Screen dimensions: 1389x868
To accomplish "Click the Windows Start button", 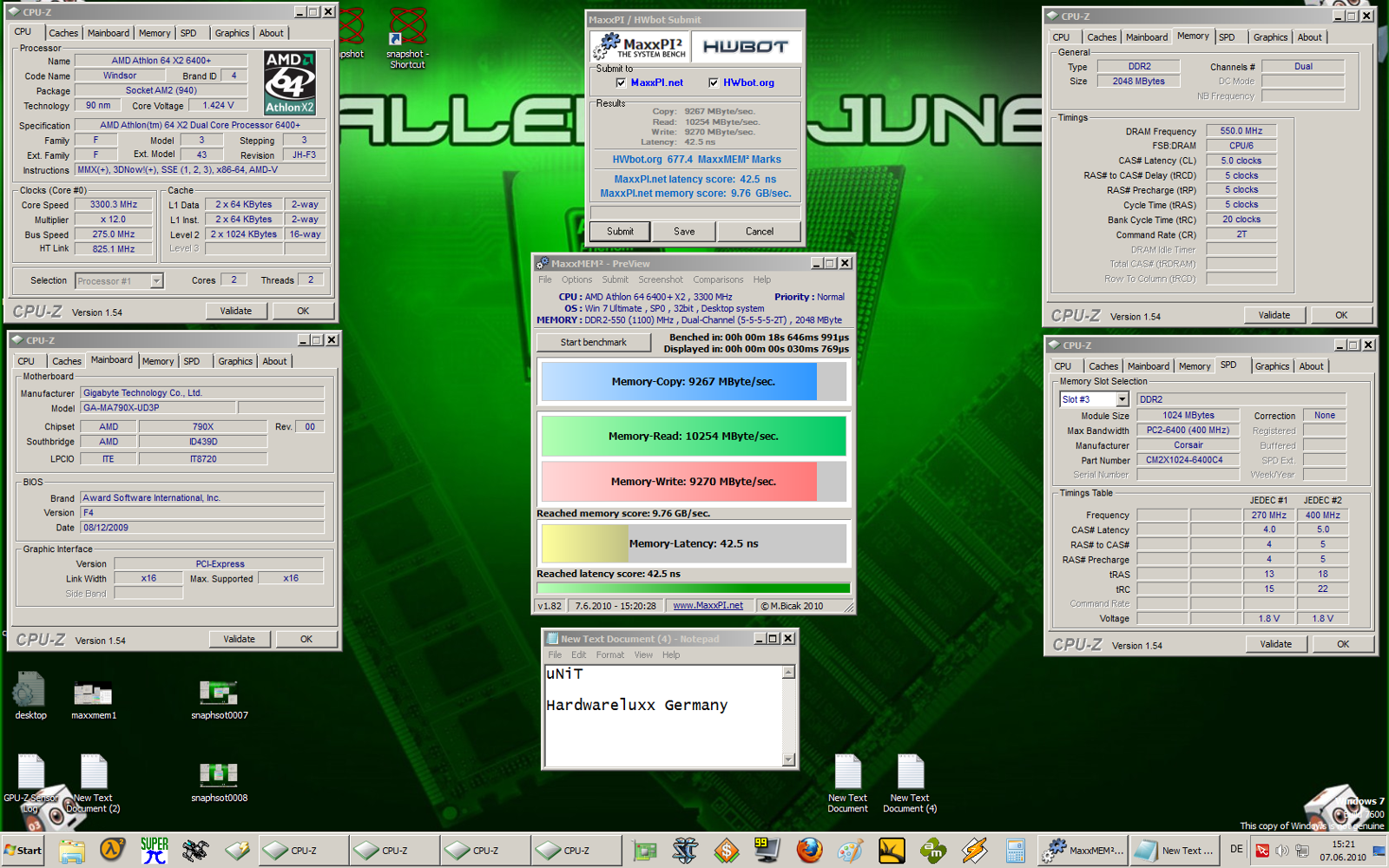I will pos(23,851).
